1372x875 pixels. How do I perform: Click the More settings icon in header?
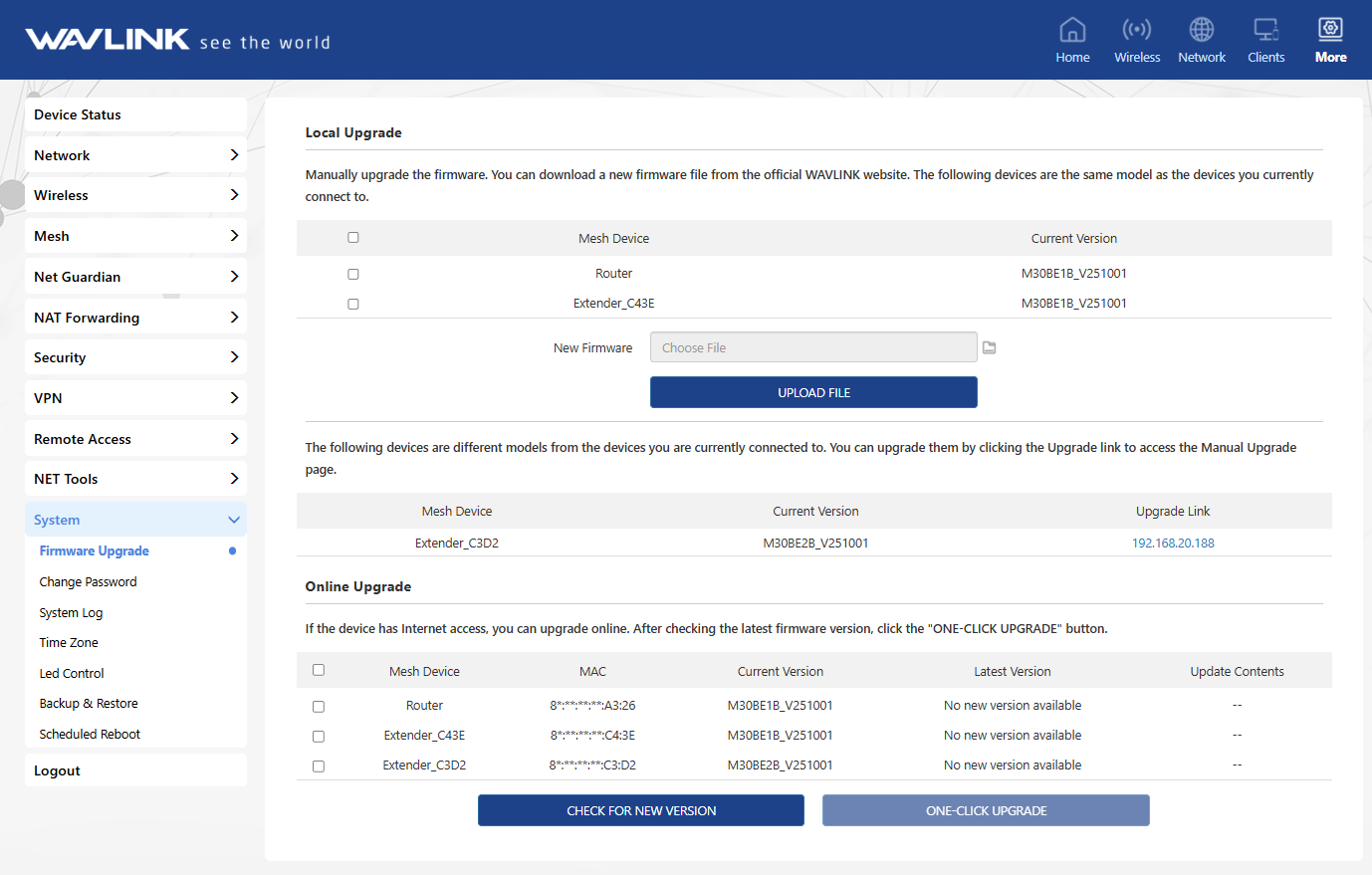(1330, 31)
